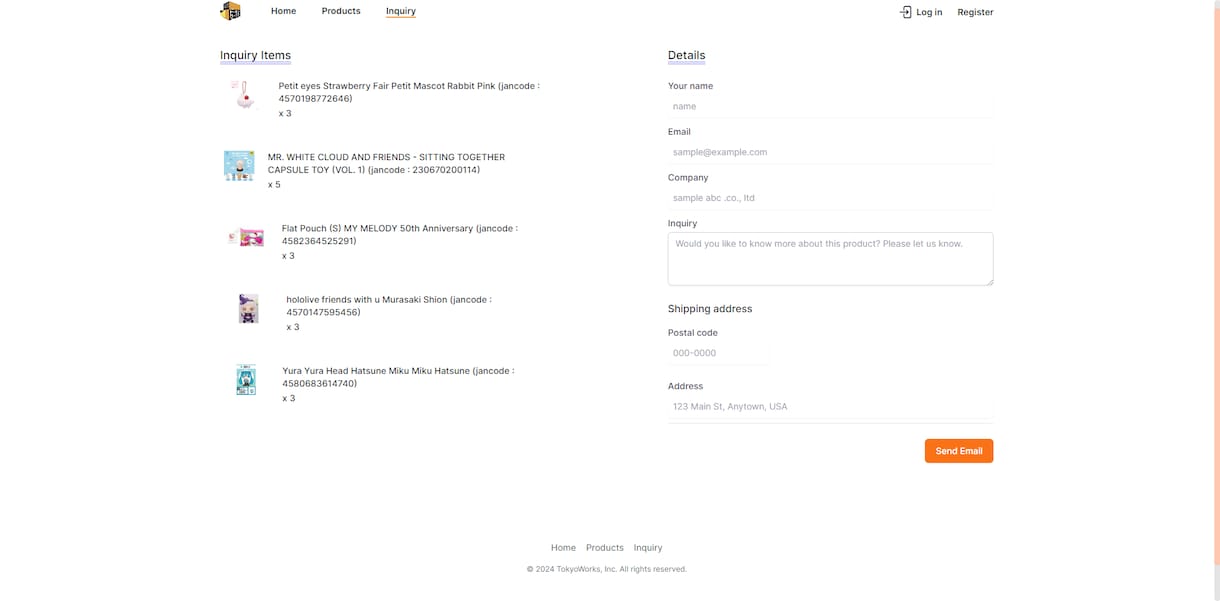Focus the Your name input field
The height and width of the screenshot is (601, 1220).
(x=830, y=106)
